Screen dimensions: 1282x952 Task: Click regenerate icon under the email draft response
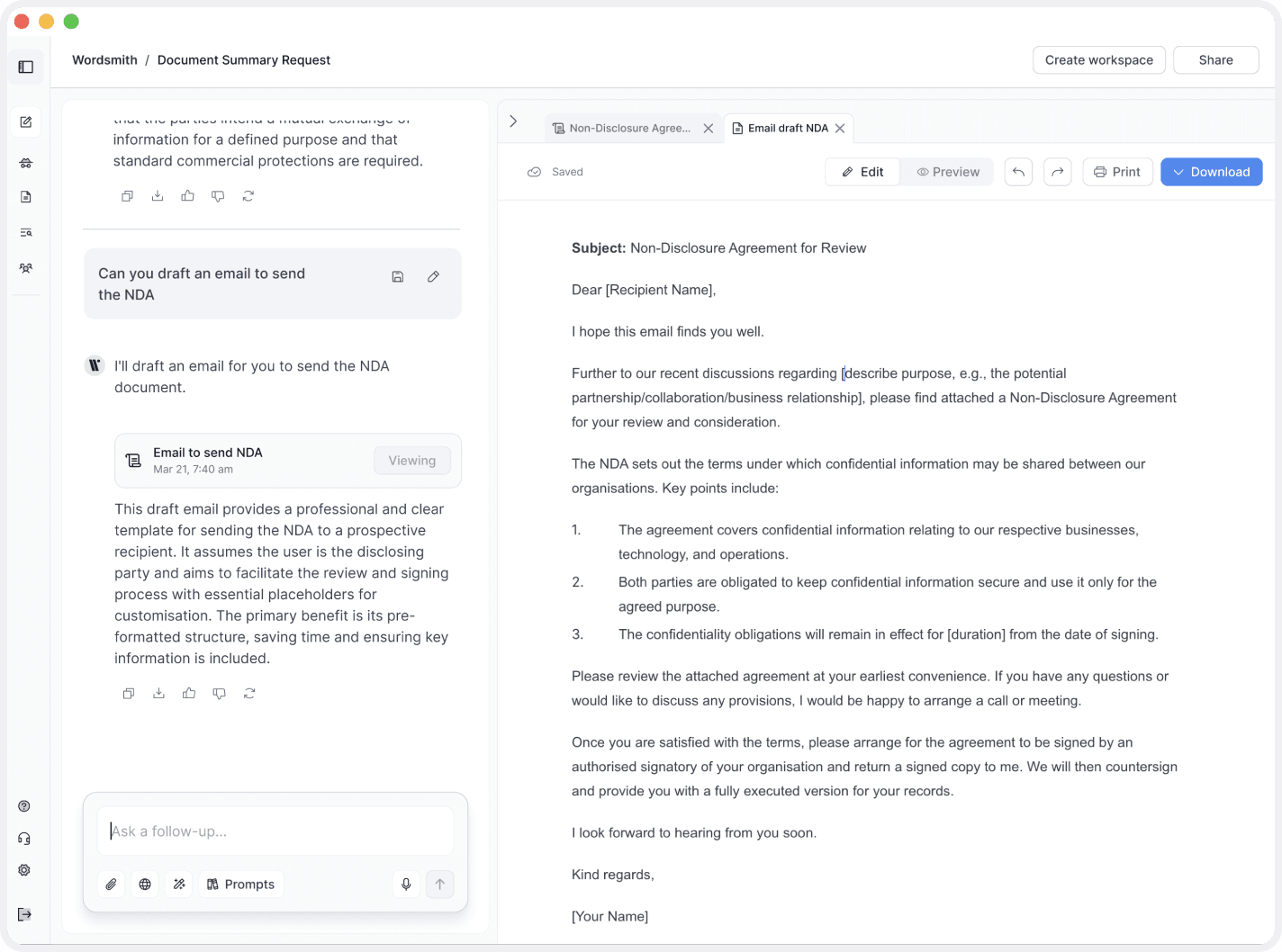pyautogui.click(x=249, y=693)
